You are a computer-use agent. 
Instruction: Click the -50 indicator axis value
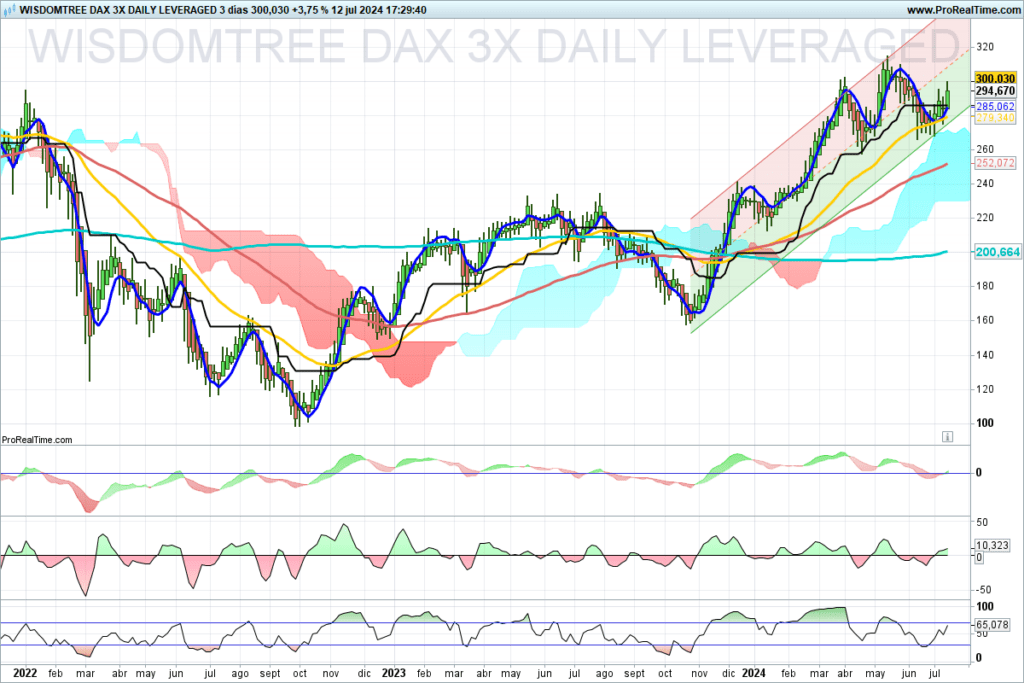[x=982, y=590]
